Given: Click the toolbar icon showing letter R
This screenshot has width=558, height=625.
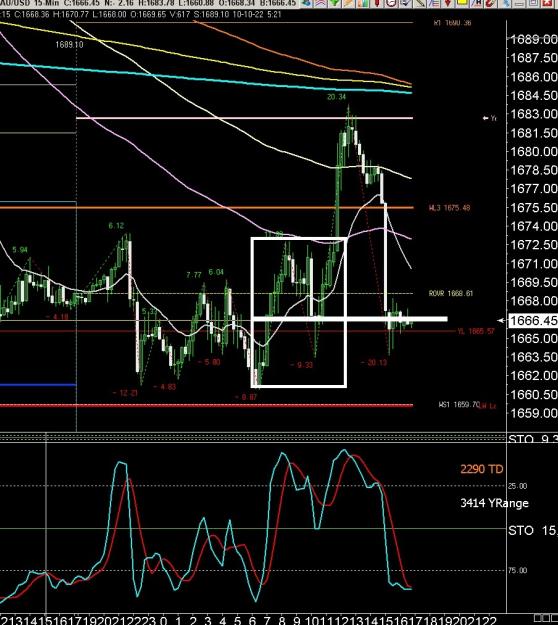Looking at the screenshot, I should 477,2.
